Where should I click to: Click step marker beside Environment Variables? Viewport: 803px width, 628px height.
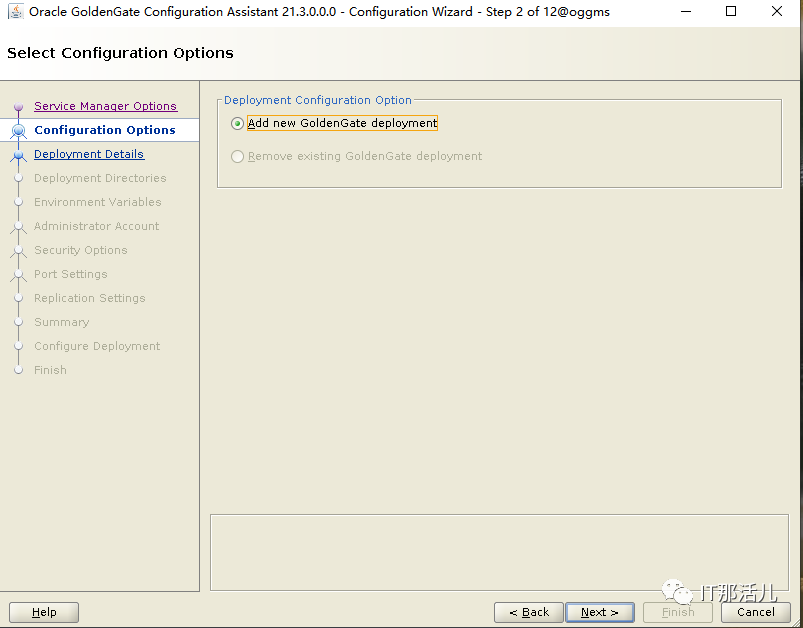(x=18, y=202)
